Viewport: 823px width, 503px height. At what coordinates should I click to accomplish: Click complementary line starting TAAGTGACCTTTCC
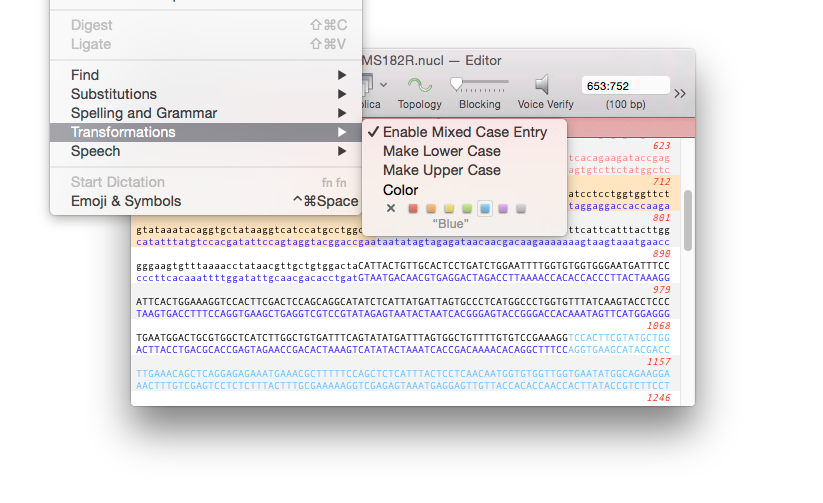point(403,313)
